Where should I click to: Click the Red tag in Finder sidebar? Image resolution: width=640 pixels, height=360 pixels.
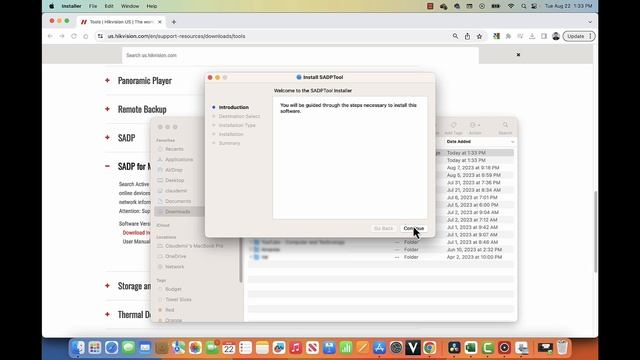point(170,310)
